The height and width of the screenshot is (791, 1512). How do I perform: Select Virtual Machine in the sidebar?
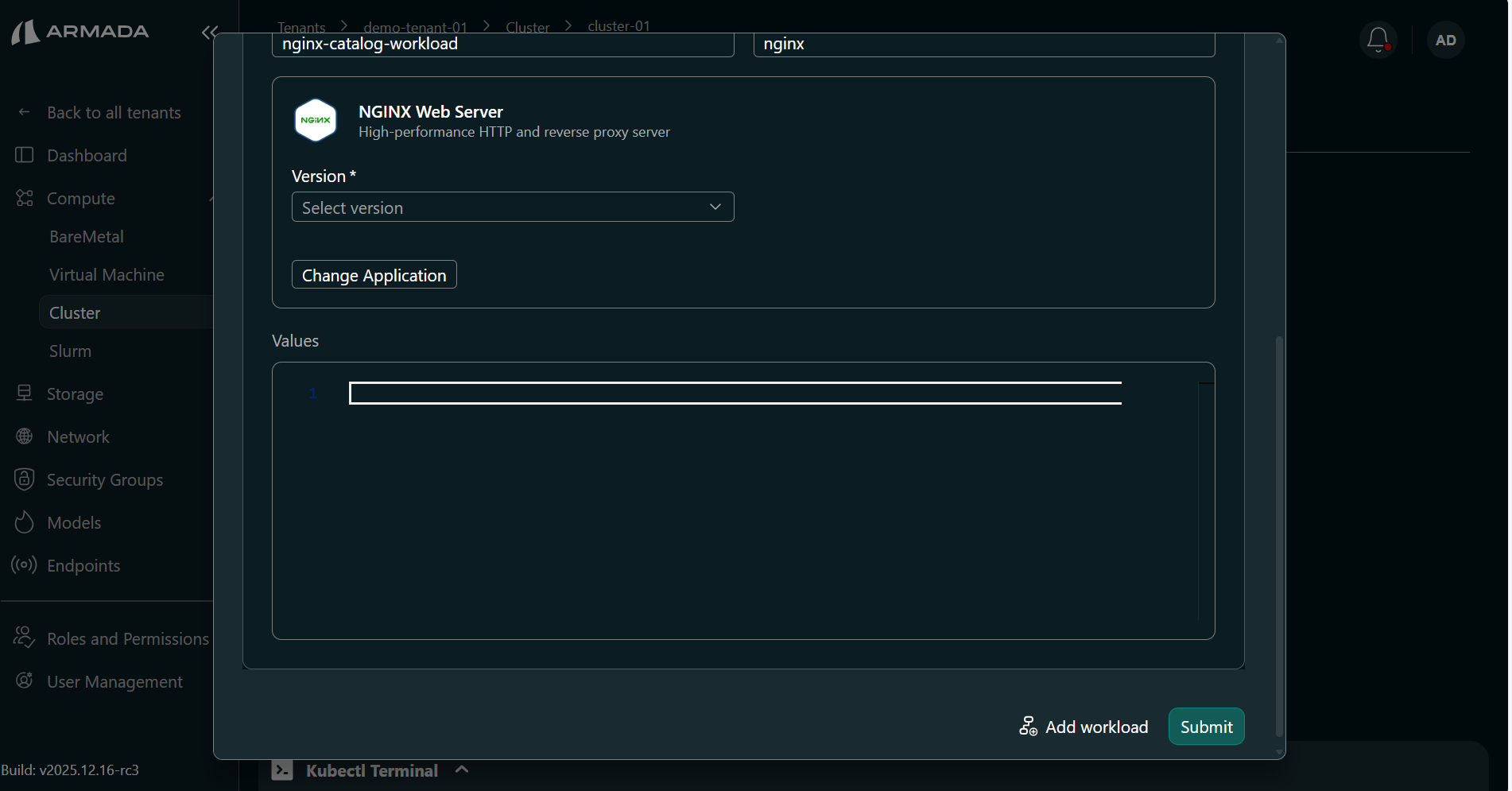pos(106,274)
